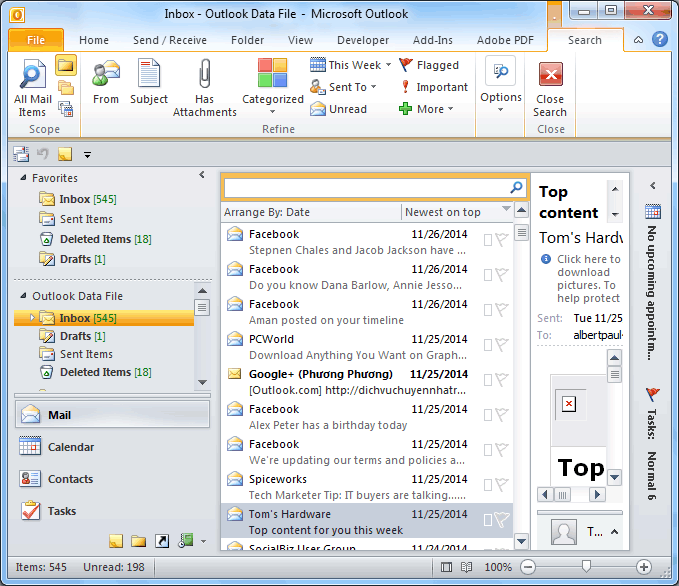
Task: Collapse the Favorites group
Action: point(23,178)
